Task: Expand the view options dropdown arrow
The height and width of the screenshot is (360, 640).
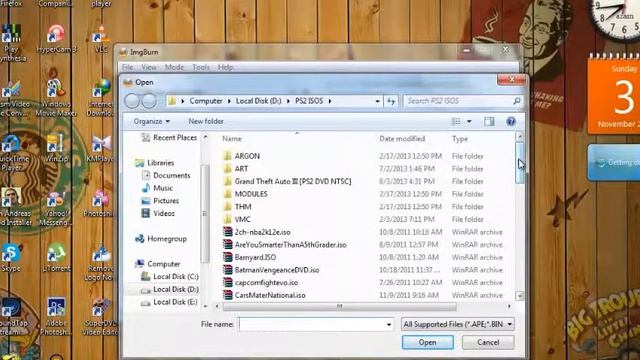Action: point(469,121)
